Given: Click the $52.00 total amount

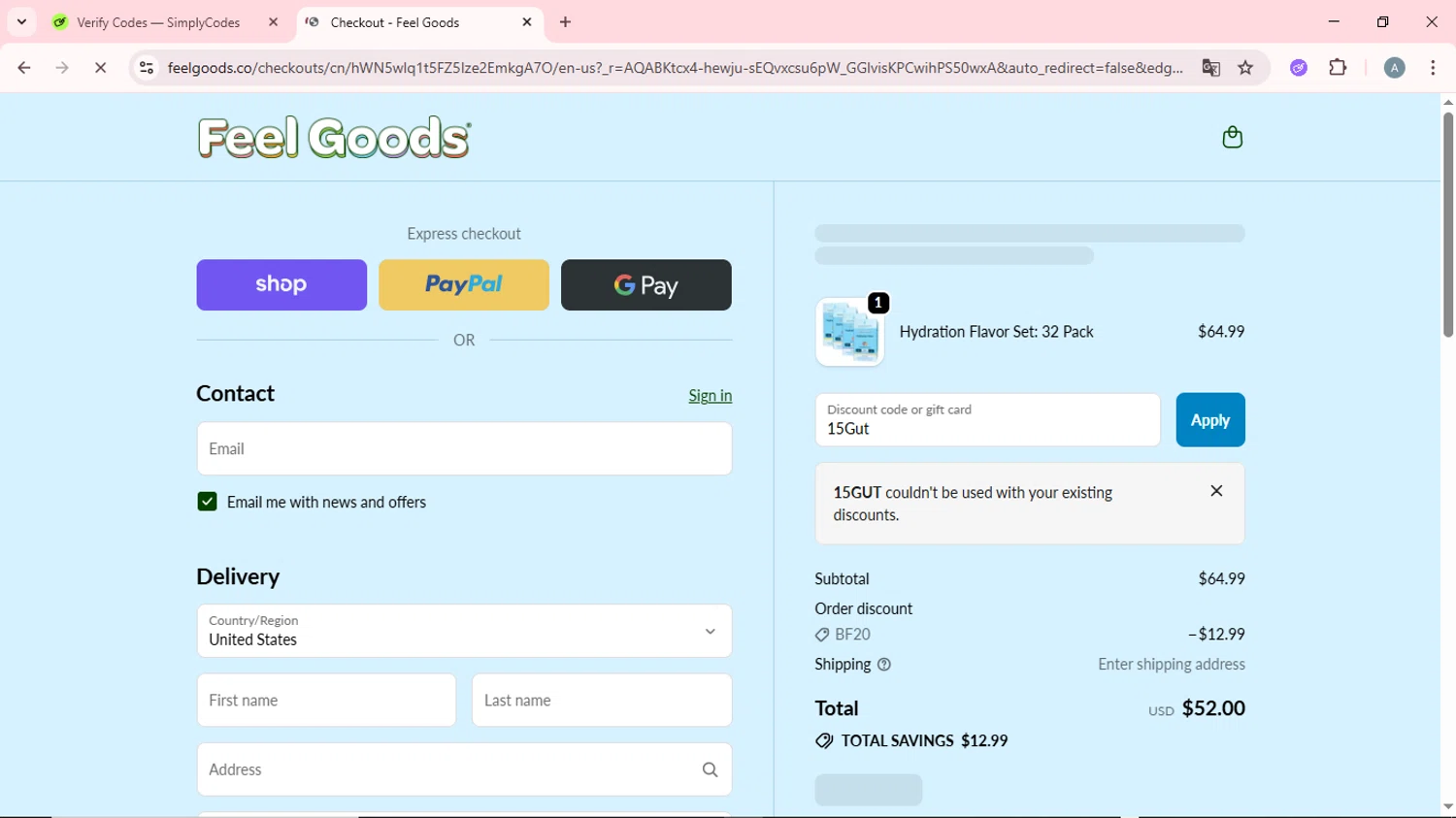Looking at the screenshot, I should coord(1213,708).
